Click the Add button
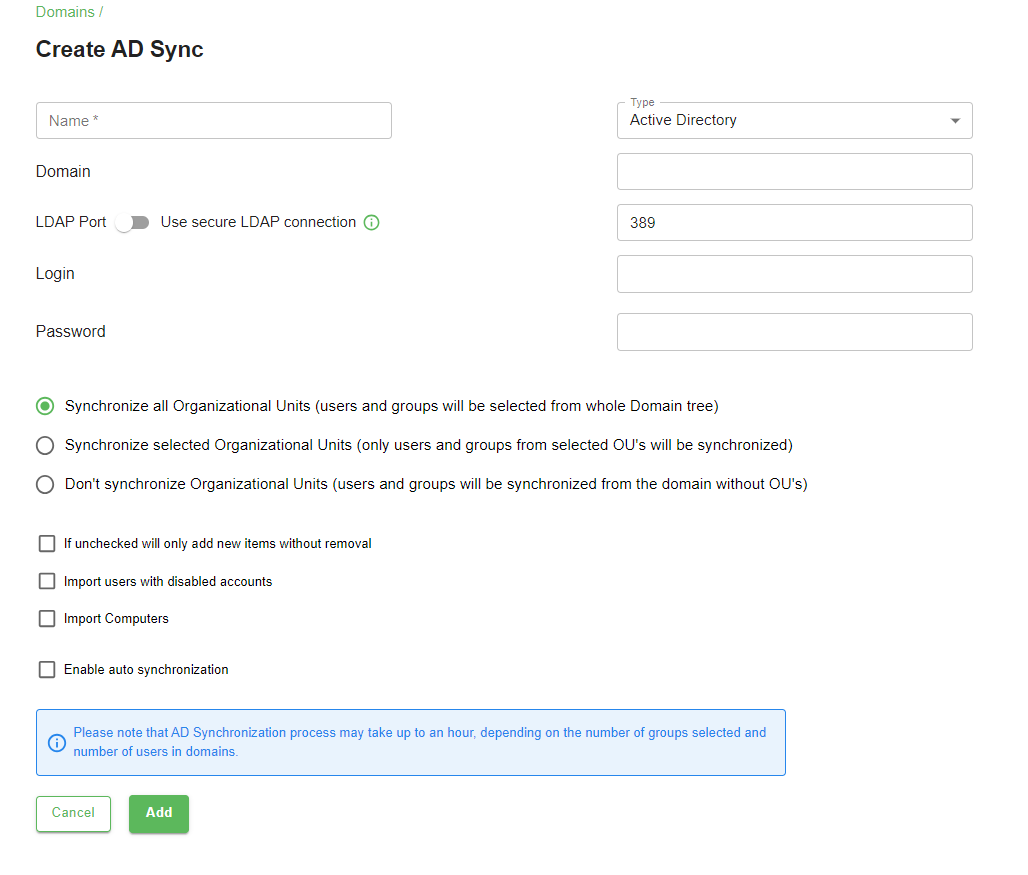This screenshot has height=875, width=1028. [158, 813]
